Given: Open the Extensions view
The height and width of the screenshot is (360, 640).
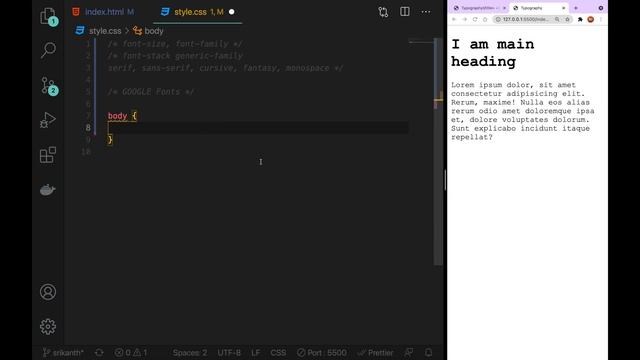Looking at the screenshot, I should click(48, 155).
